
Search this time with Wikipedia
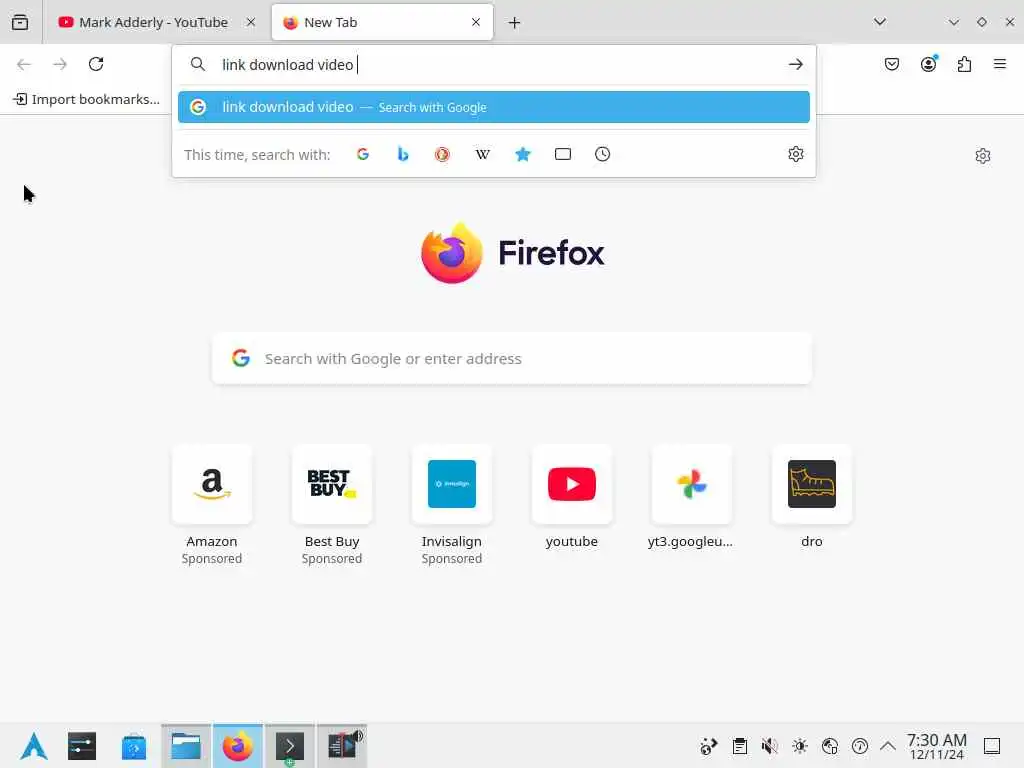coord(483,154)
